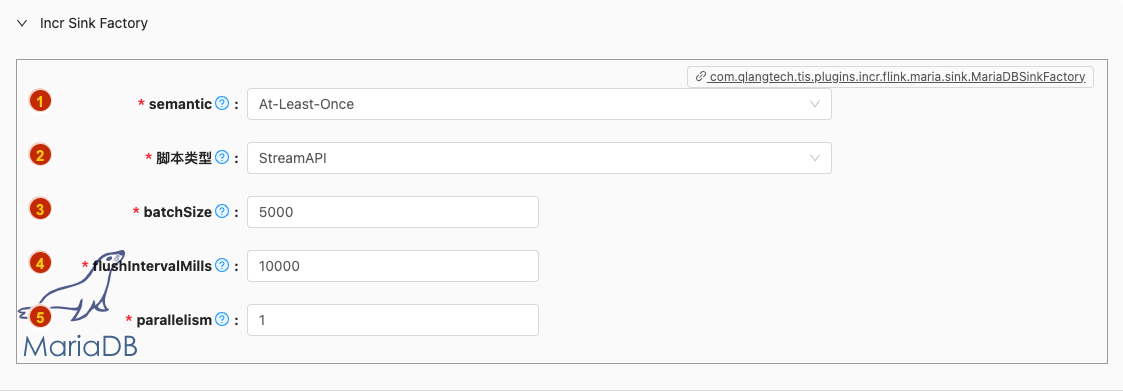The image size is (1123, 391).
Task: Open the MariaDBSinkFactory plugin class link
Action: (897, 77)
